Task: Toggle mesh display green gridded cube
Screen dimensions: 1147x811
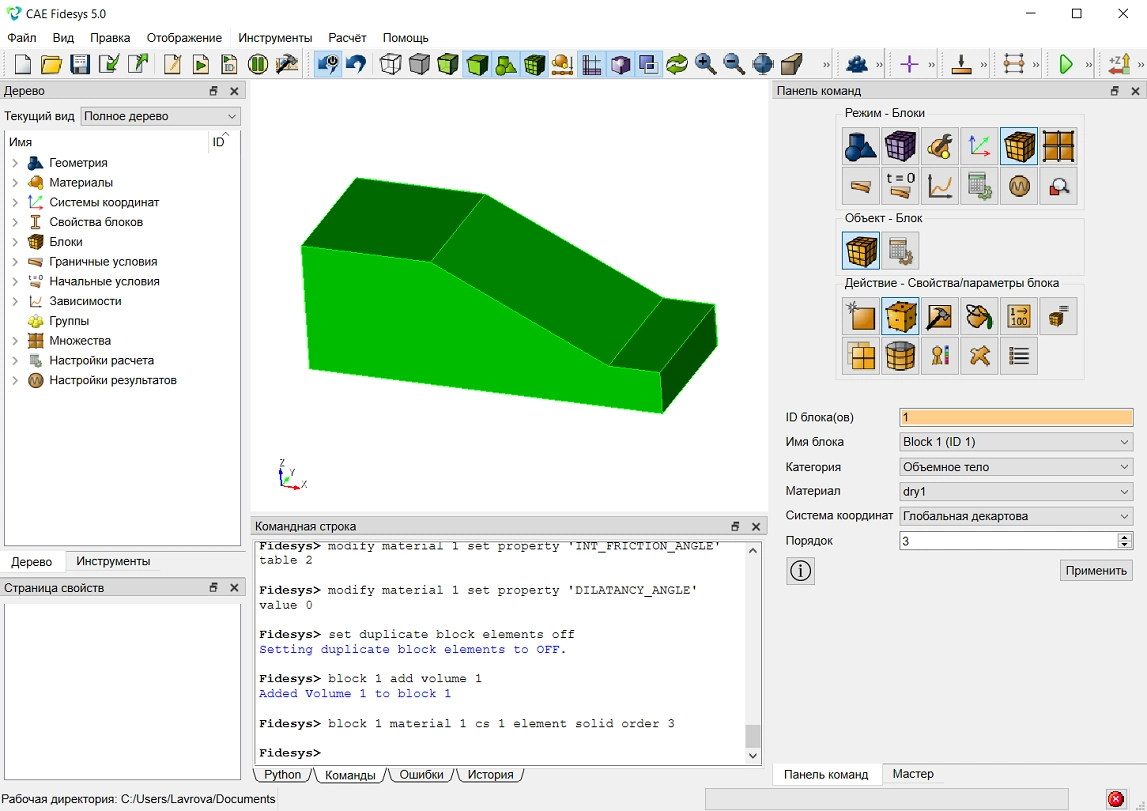Action: [535, 64]
